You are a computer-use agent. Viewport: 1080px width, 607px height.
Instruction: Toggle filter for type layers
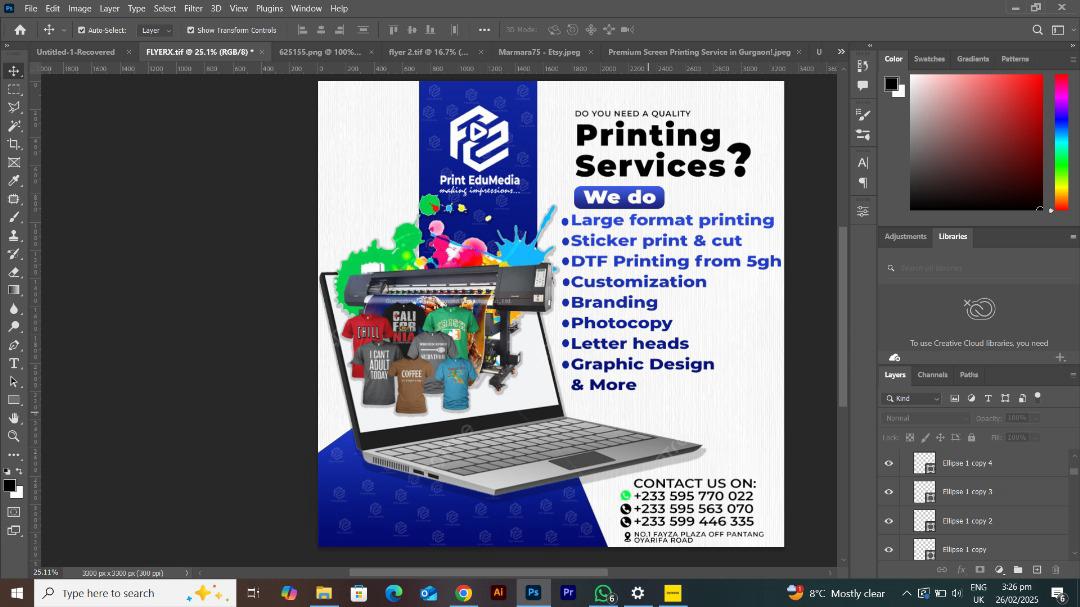click(x=988, y=398)
